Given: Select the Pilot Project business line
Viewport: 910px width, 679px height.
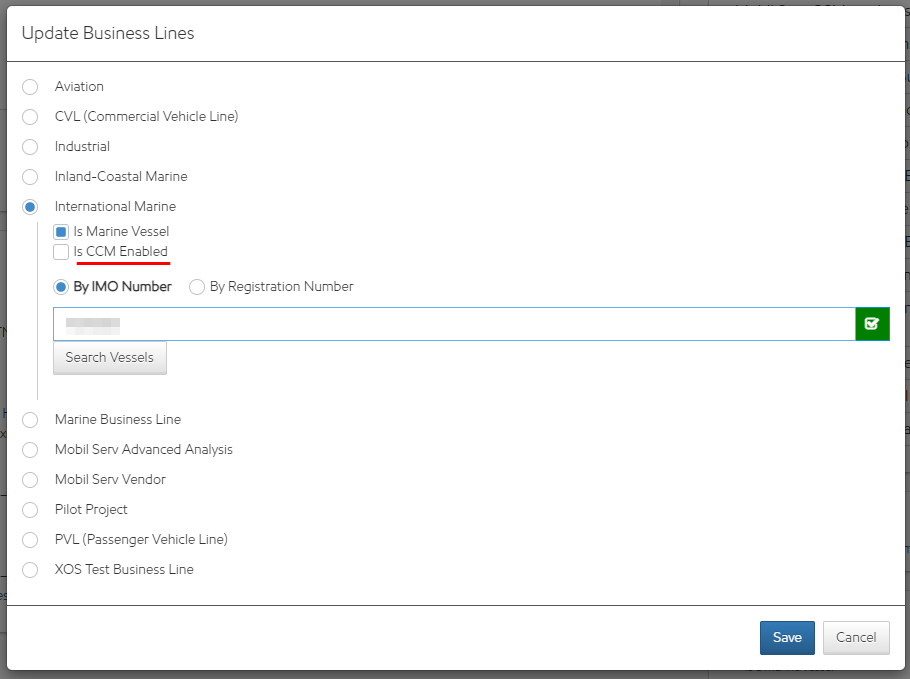Looking at the screenshot, I should (x=30, y=509).
